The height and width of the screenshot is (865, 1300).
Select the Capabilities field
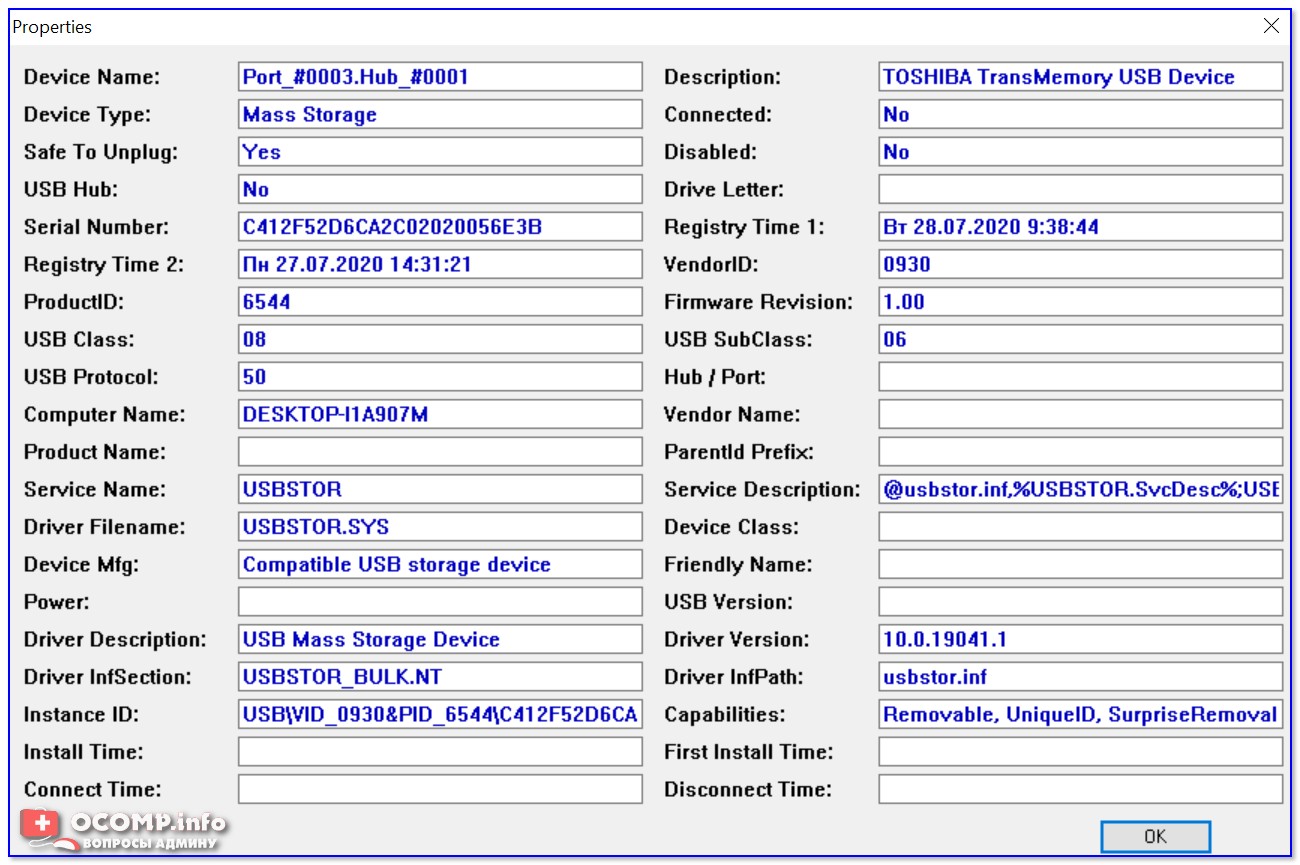[x=1080, y=715]
